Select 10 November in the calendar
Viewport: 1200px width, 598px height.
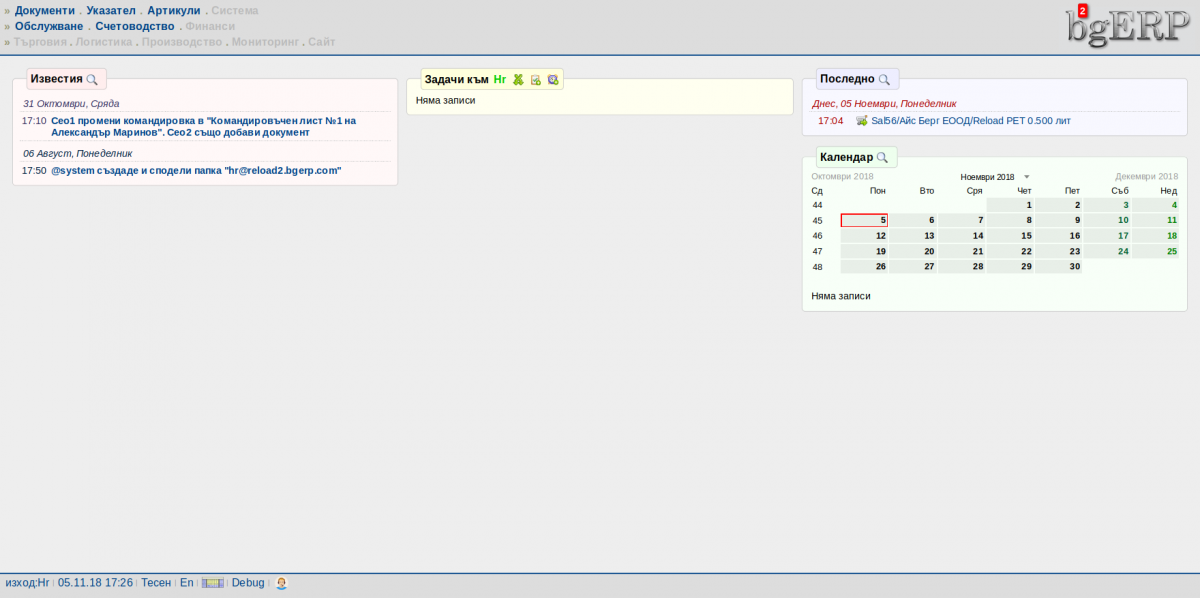1107,220
